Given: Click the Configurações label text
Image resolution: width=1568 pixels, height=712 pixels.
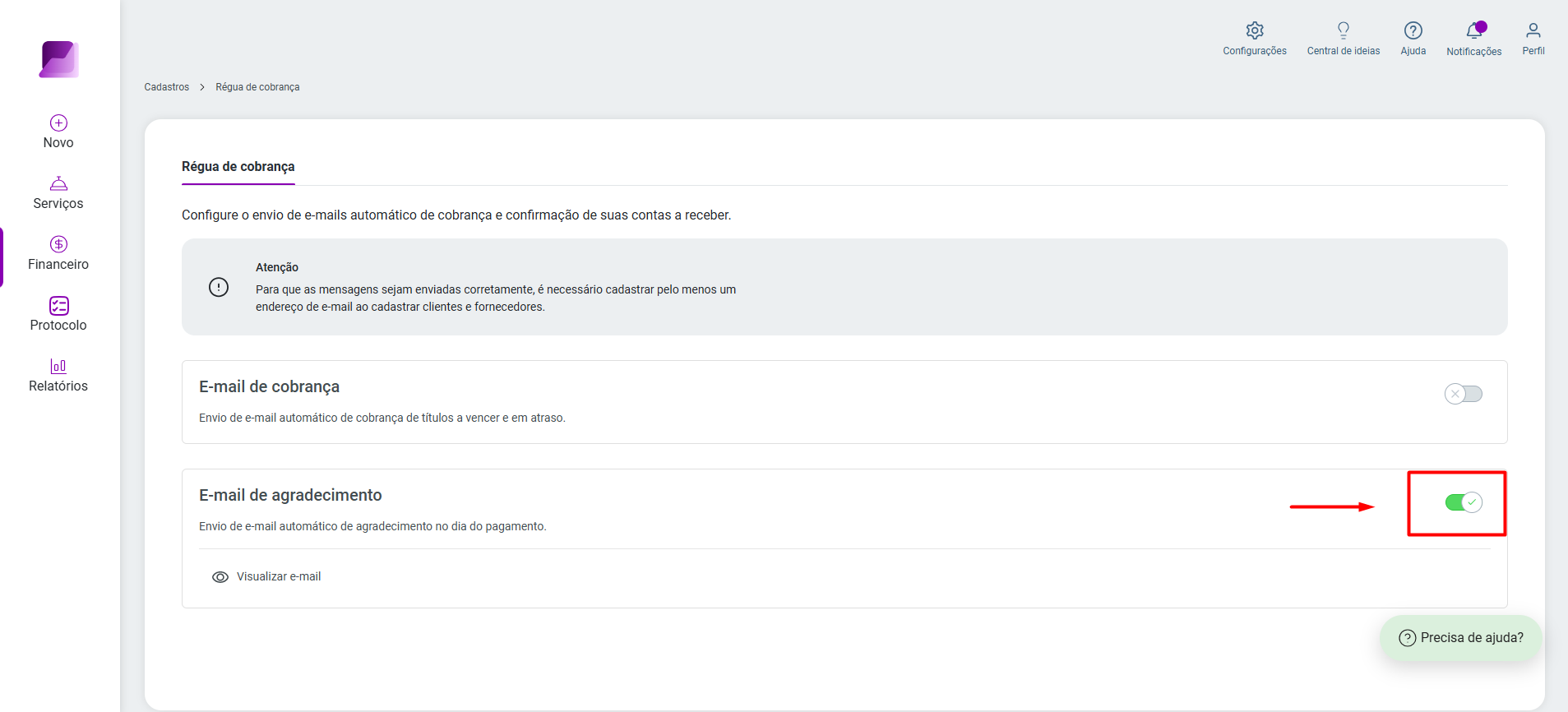Looking at the screenshot, I should [x=1254, y=51].
